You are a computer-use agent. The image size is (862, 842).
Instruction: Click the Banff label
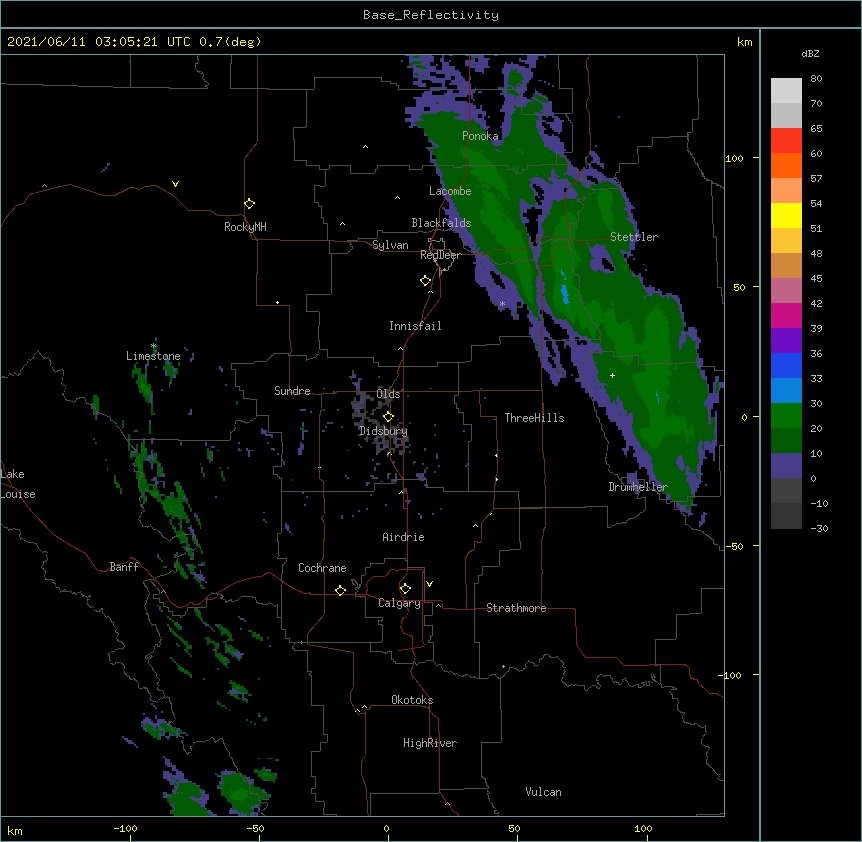click(x=124, y=567)
